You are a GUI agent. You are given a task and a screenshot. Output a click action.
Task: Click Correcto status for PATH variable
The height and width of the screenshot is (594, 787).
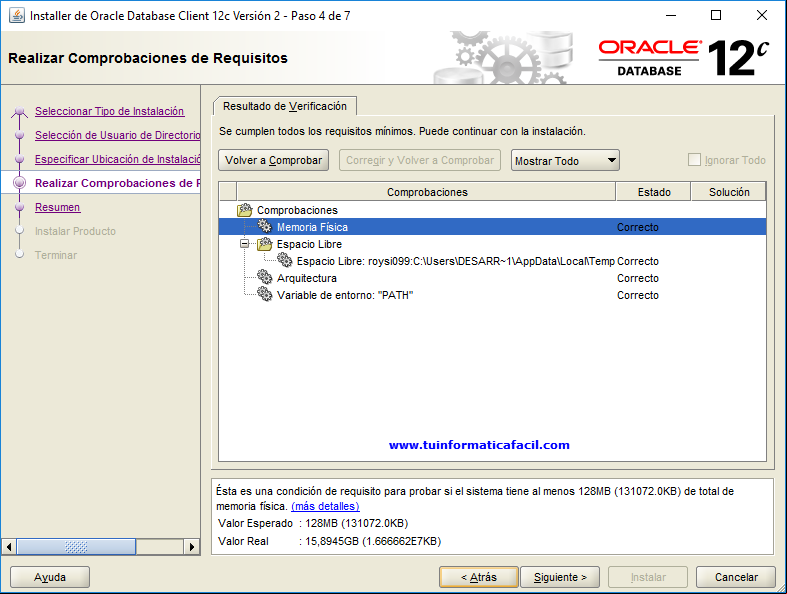[x=638, y=295]
